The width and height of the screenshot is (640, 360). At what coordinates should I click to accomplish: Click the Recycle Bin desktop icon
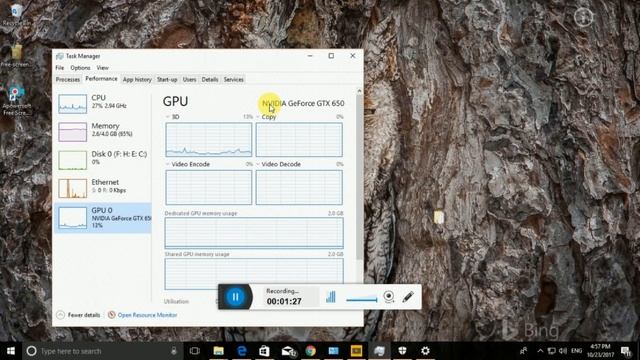point(15,15)
